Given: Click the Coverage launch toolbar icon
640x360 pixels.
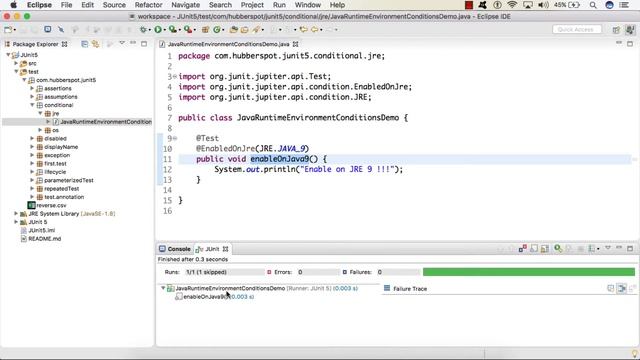Looking at the screenshot, I should point(173,29).
